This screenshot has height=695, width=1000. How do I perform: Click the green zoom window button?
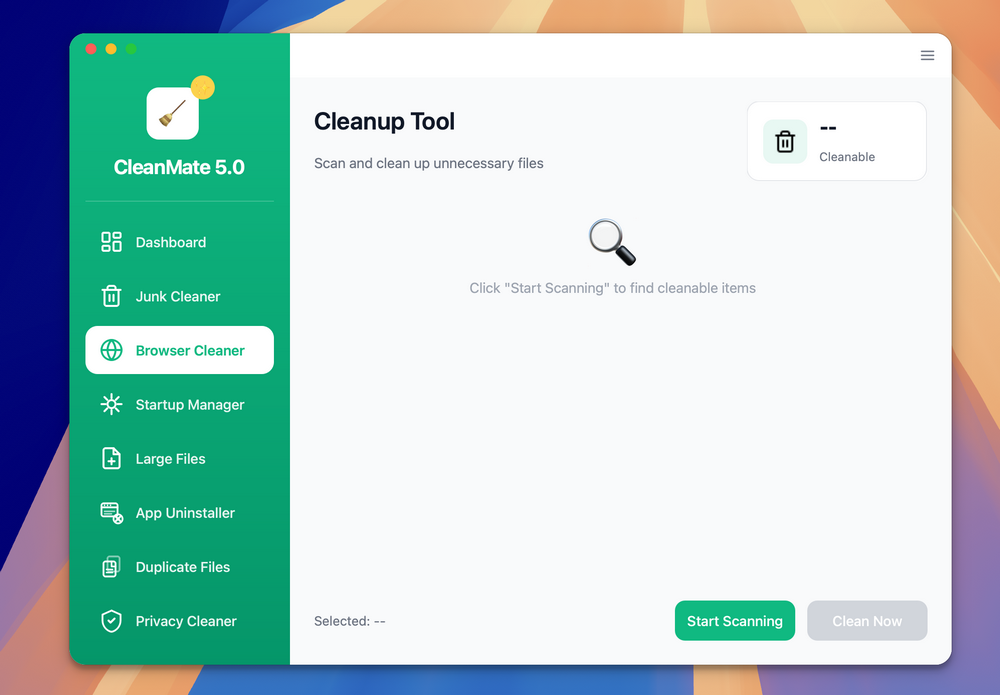click(x=131, y=49)
